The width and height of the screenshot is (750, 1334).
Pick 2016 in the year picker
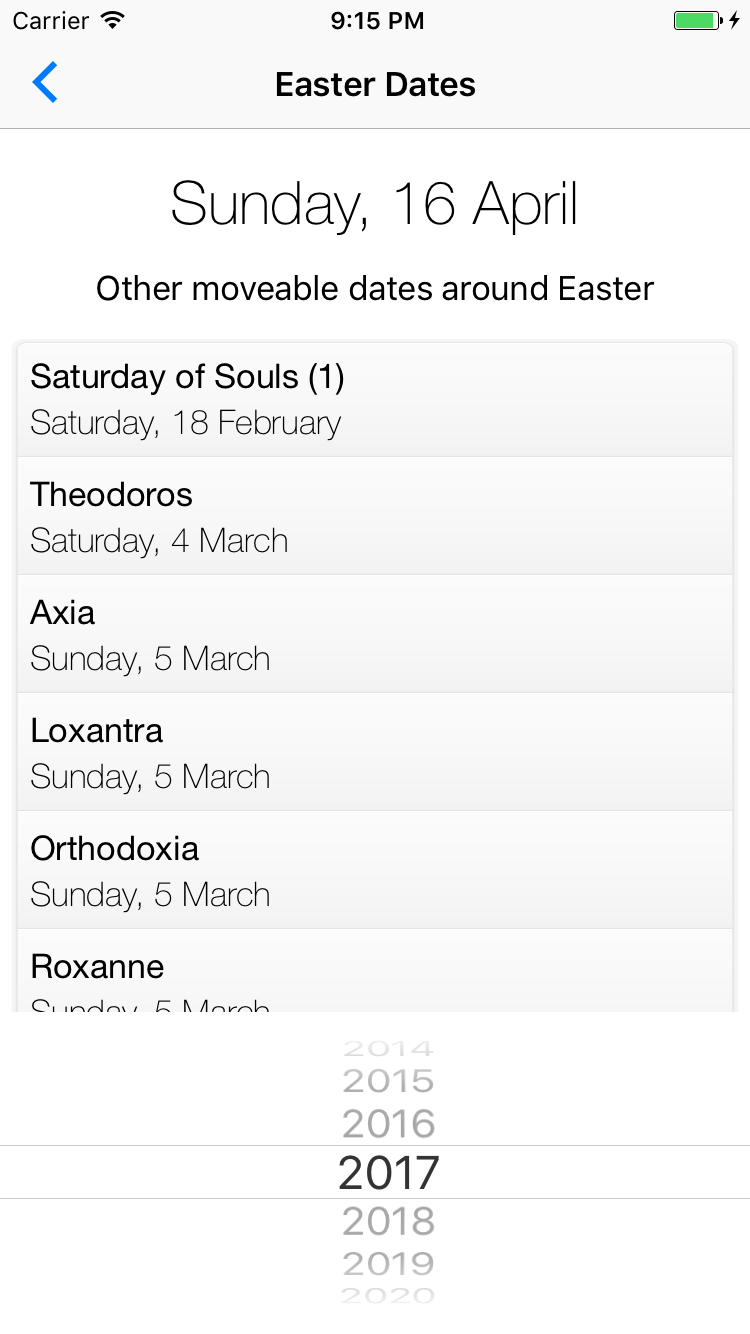click(x=389, y=1124)
